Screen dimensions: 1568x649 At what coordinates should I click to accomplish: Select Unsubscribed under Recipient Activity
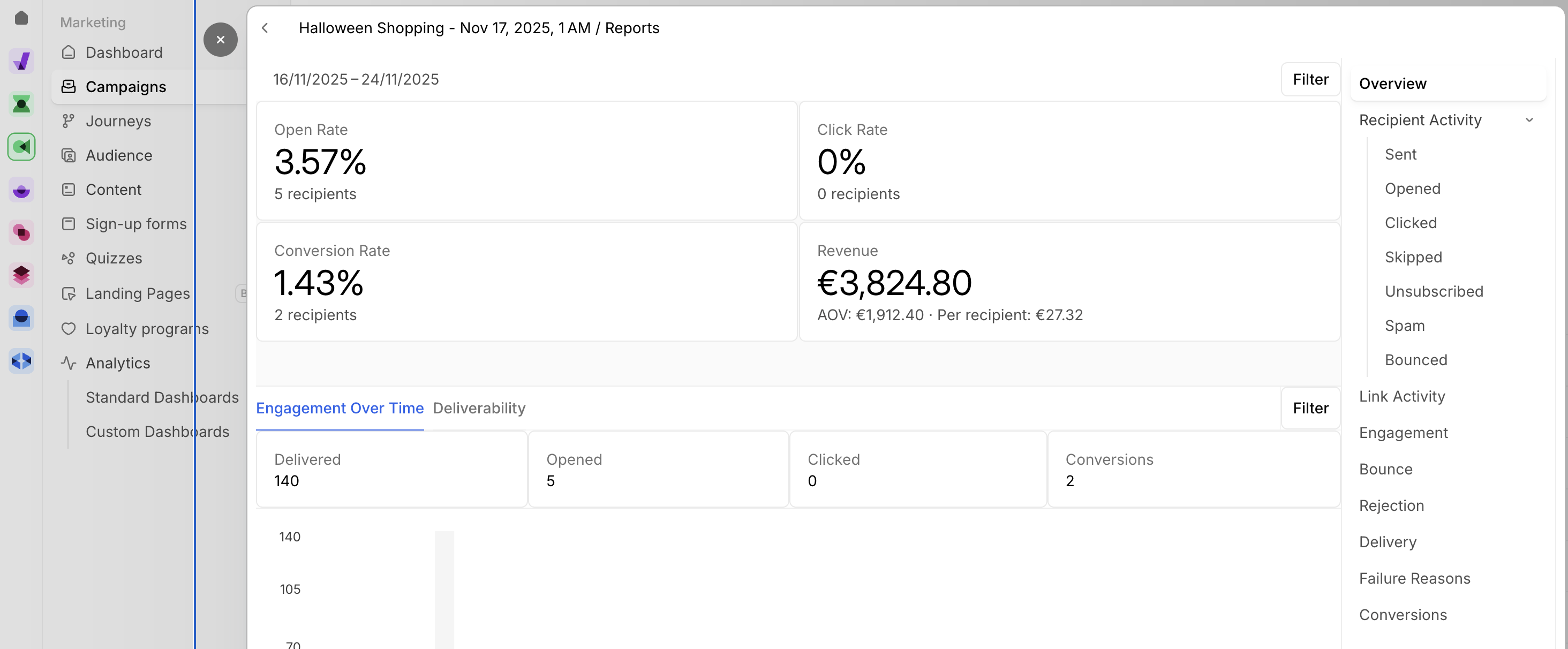(1434, 292)
